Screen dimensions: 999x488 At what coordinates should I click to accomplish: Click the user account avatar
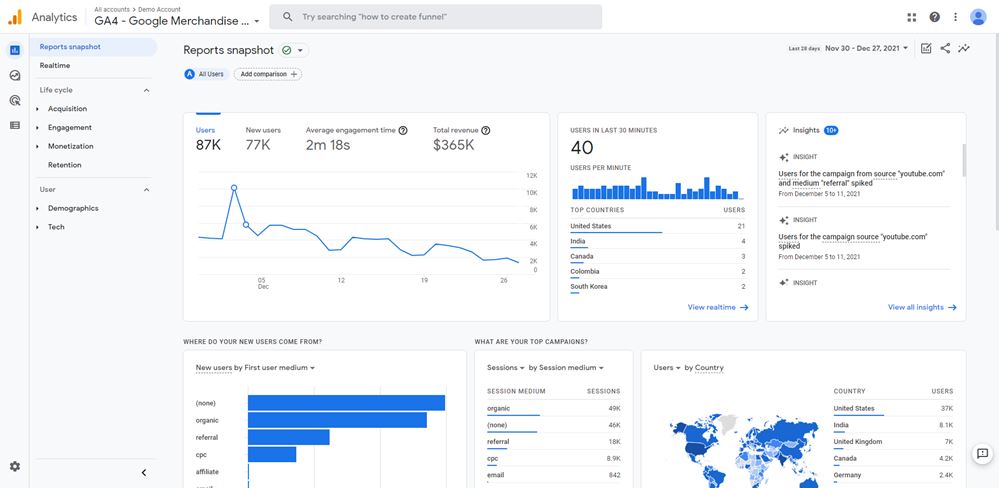pyautogui.click(x=978, y=17)
